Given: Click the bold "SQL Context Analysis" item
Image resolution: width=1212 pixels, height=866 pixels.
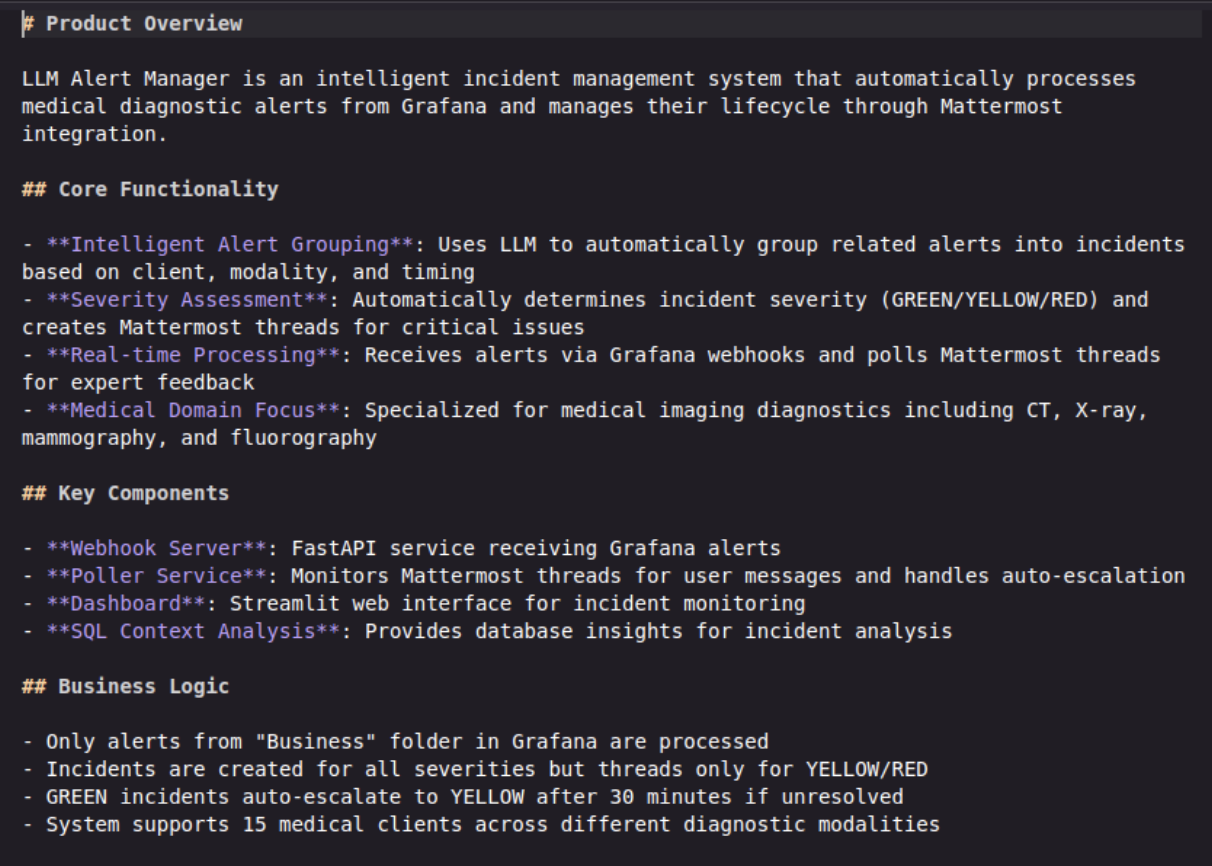Looking at the screenshot, I should coord(193,631).
